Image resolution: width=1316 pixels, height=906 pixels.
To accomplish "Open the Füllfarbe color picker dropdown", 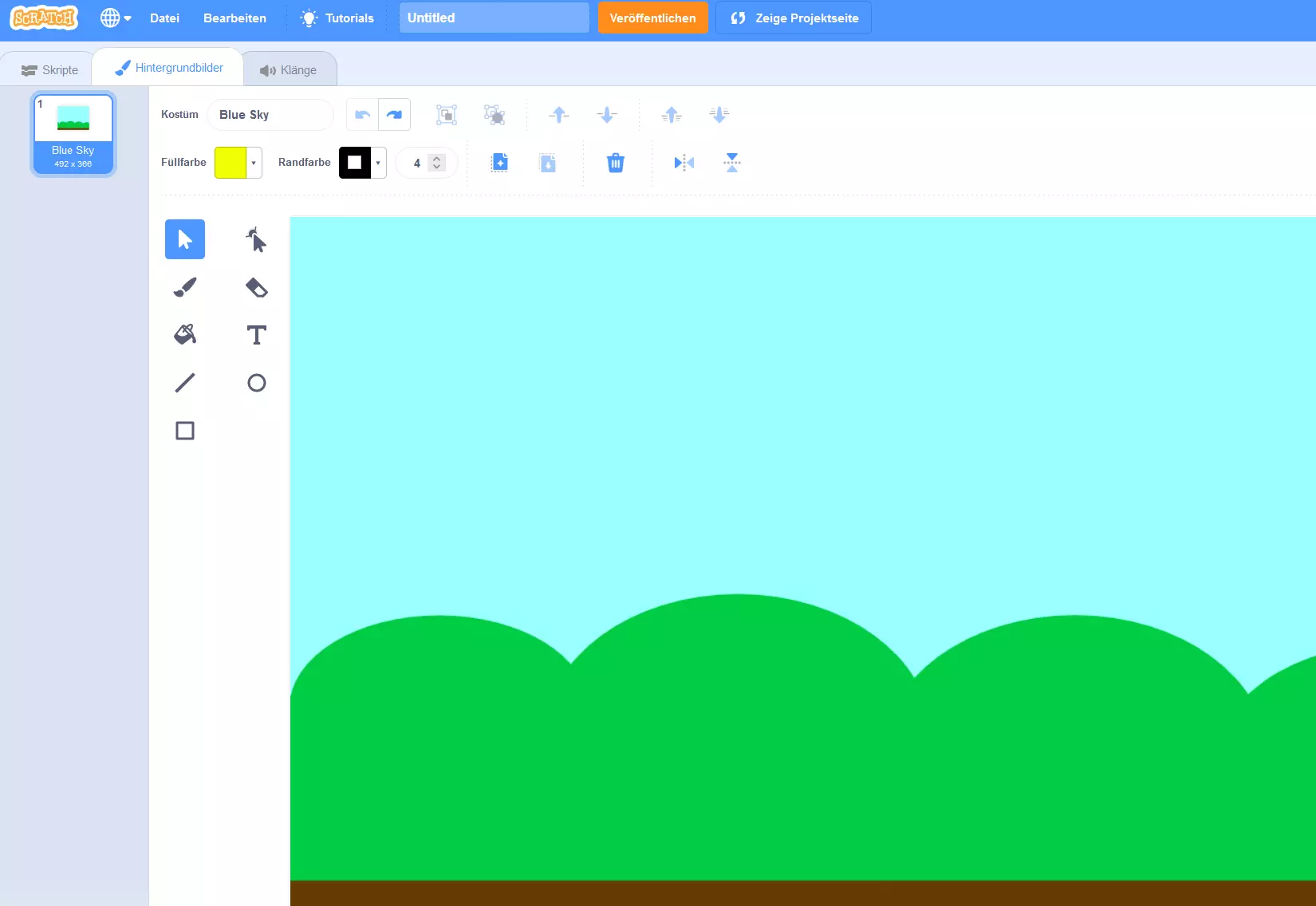I will pyautogui.click(x=252, y=162).
